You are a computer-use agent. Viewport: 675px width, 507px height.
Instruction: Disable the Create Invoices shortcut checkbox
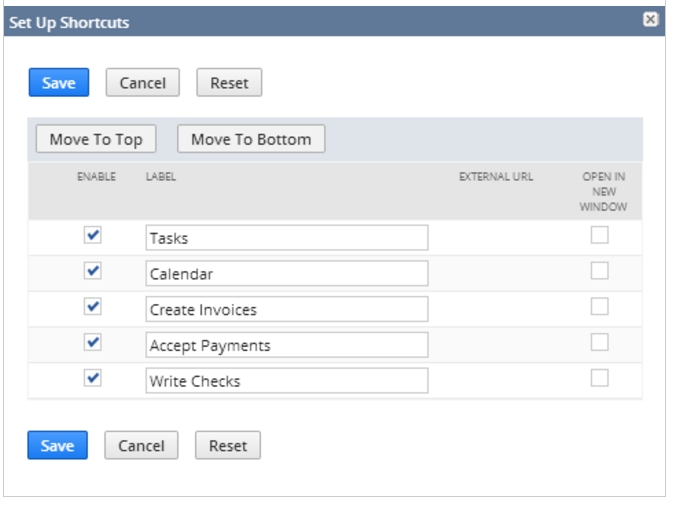click(93, 307)
